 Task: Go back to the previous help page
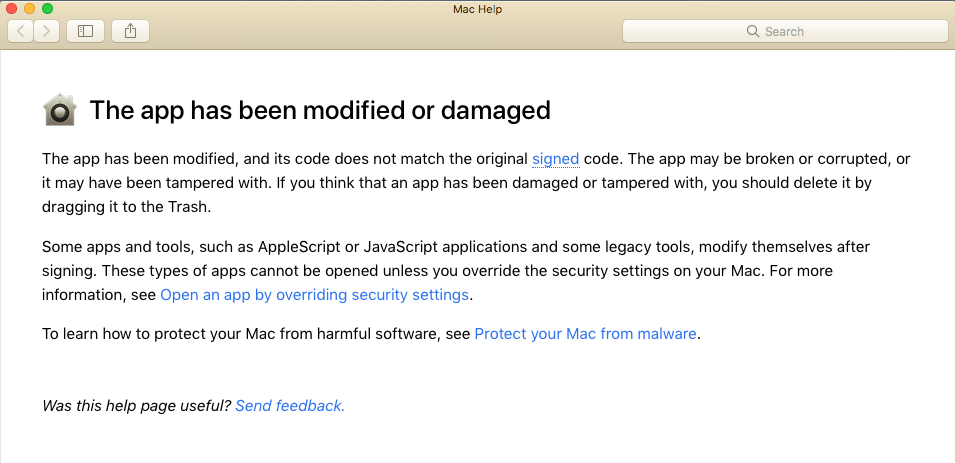pyautogui.click(x=22, y=31)
